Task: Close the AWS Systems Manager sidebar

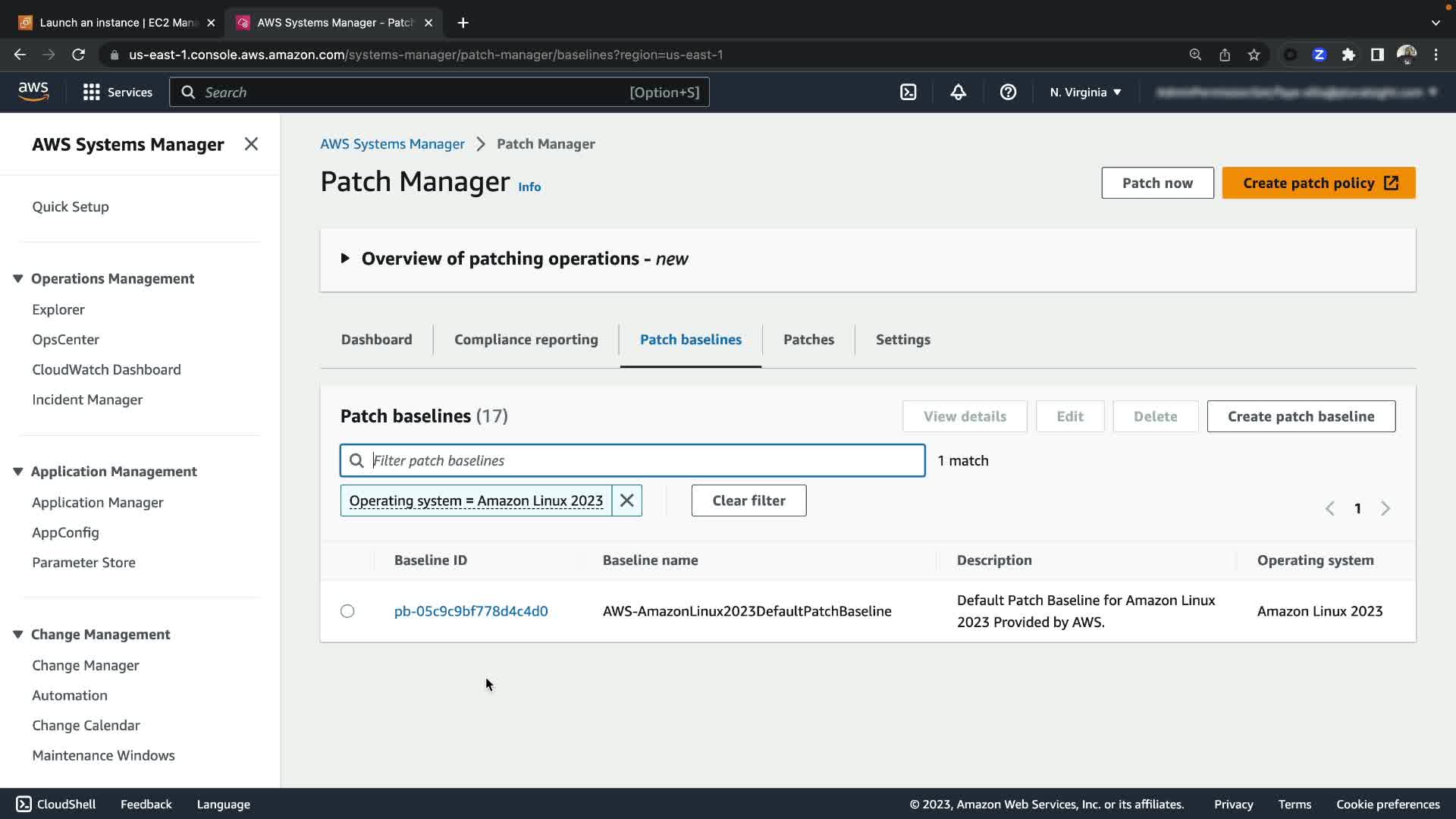Action: pyautogui.click(x=251, y=144)
